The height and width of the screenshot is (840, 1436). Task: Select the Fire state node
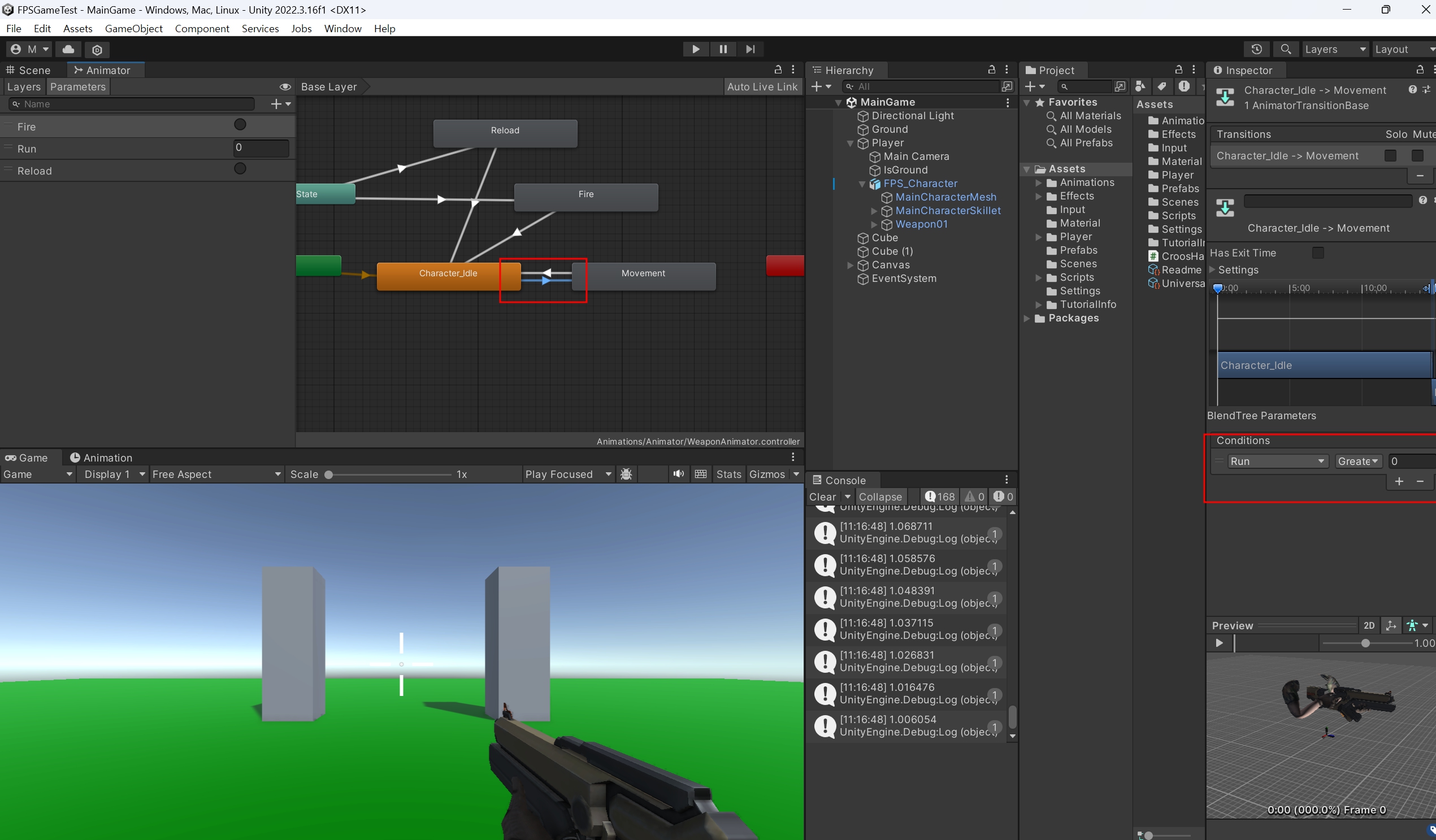(x=586, y=197)
